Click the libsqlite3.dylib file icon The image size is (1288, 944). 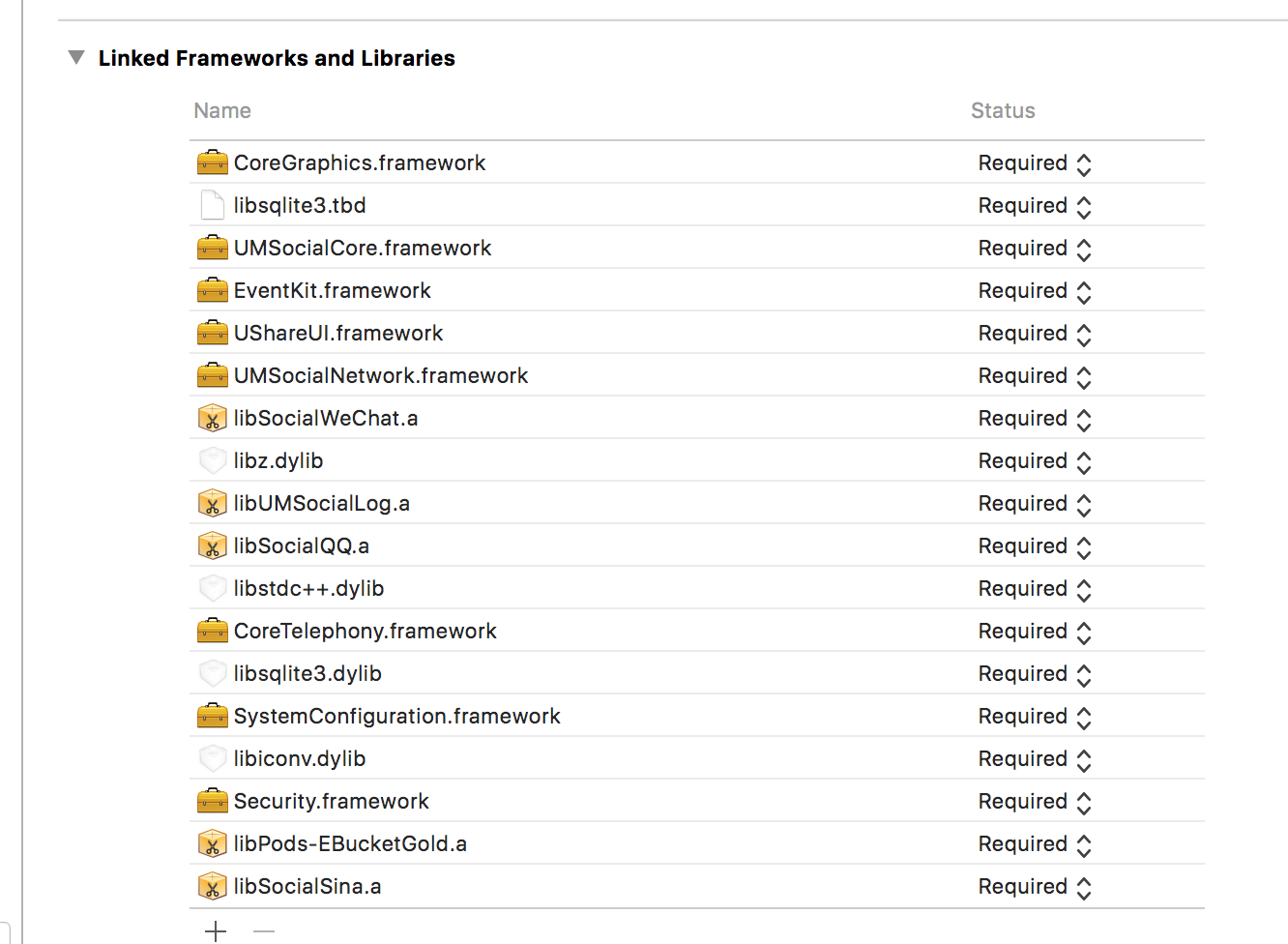[x=213, y=673]
